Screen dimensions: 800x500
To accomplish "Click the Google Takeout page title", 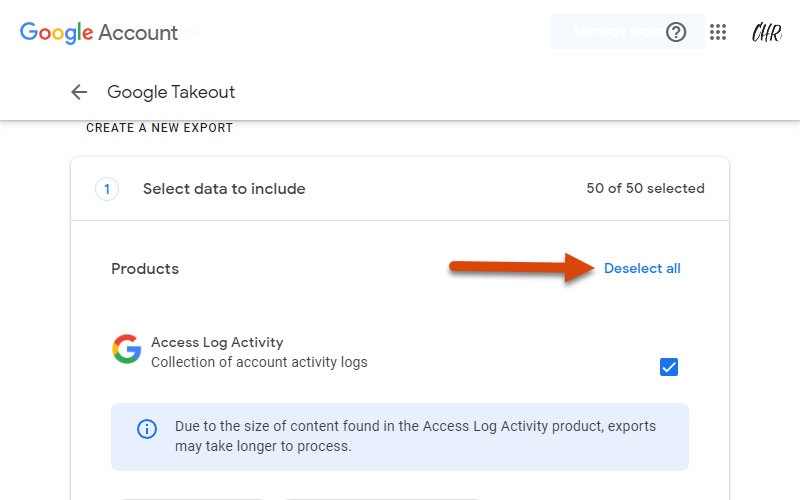I will pos(171,92).
